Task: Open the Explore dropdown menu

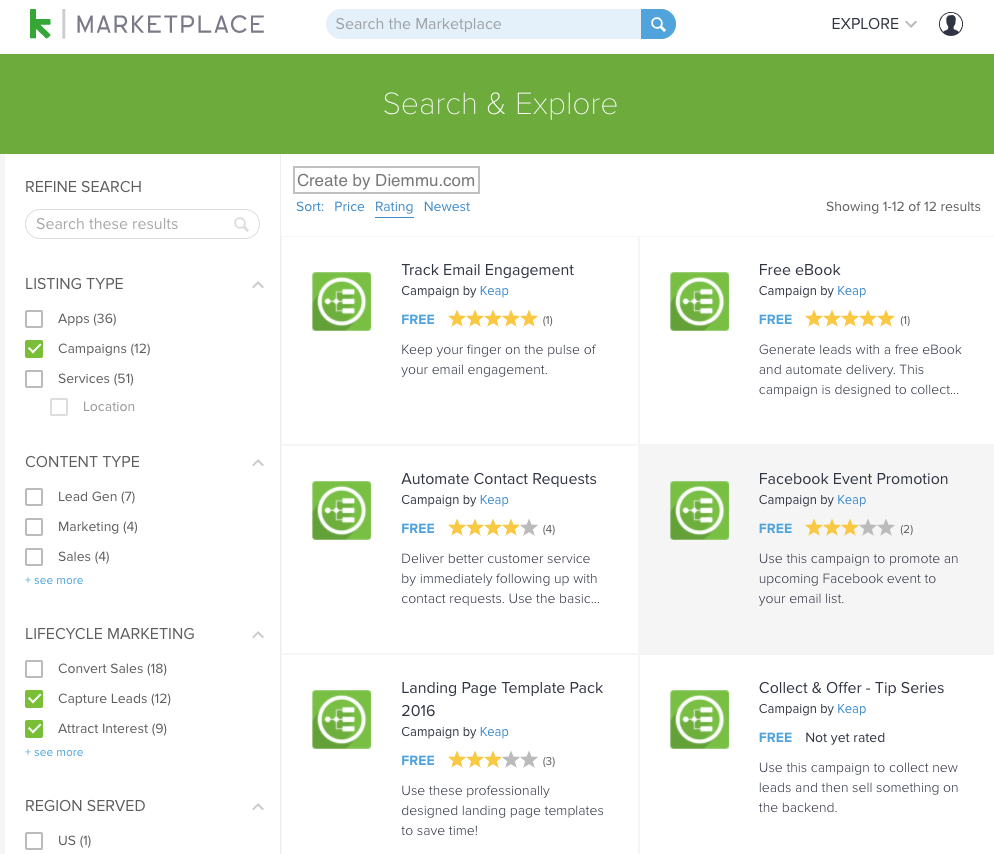Action: [x=874, y=24]
